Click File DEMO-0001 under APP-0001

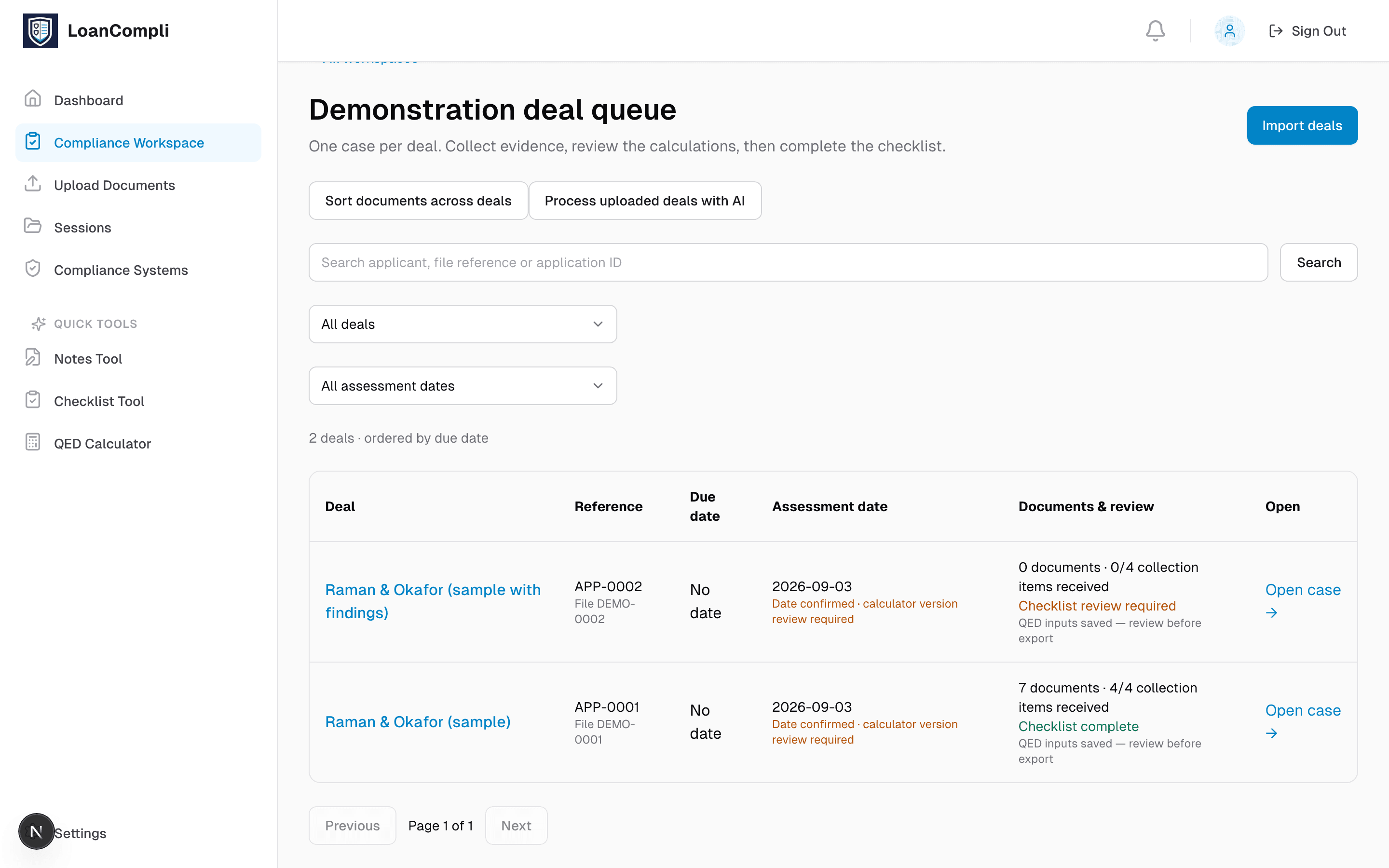point(604,732)
